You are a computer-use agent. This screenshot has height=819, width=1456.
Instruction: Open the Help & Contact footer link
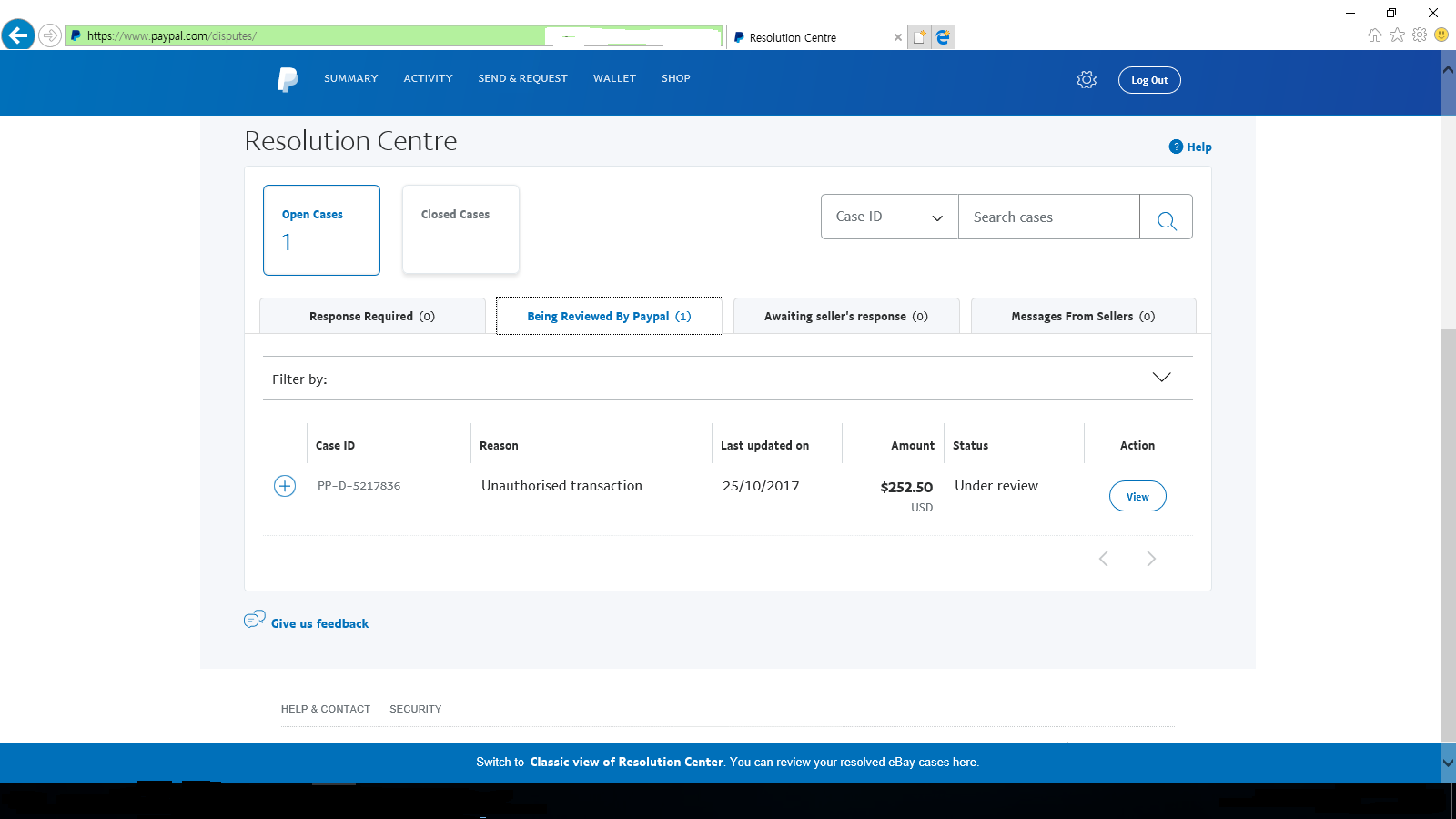tap(326, 709)
